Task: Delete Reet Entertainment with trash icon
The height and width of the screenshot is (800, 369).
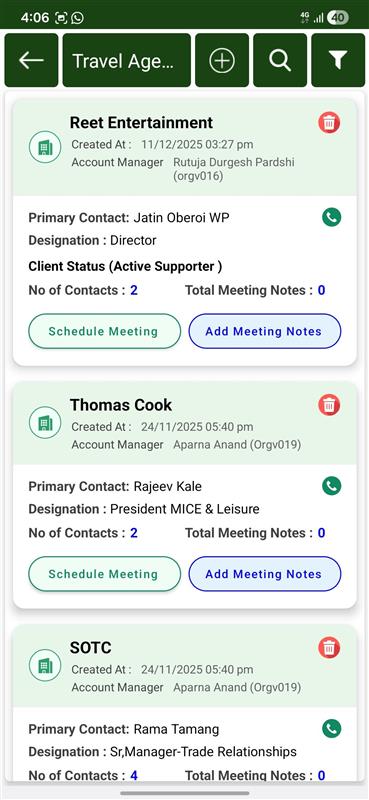Action: 329,123
